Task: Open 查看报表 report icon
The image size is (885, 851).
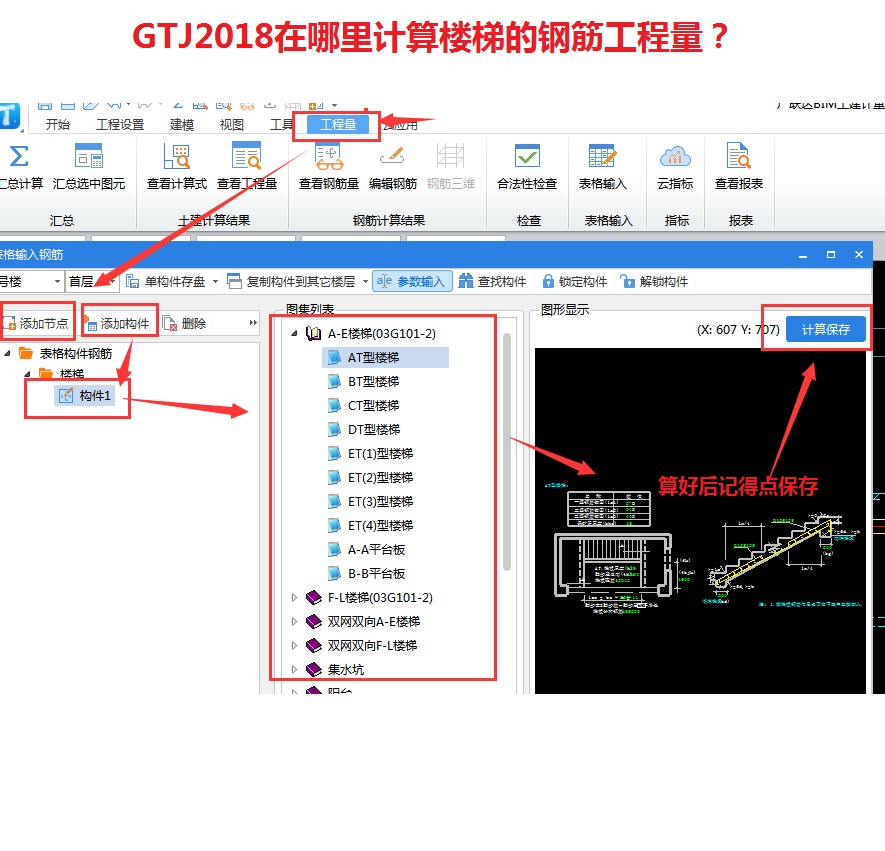Action: pos(738,156)
